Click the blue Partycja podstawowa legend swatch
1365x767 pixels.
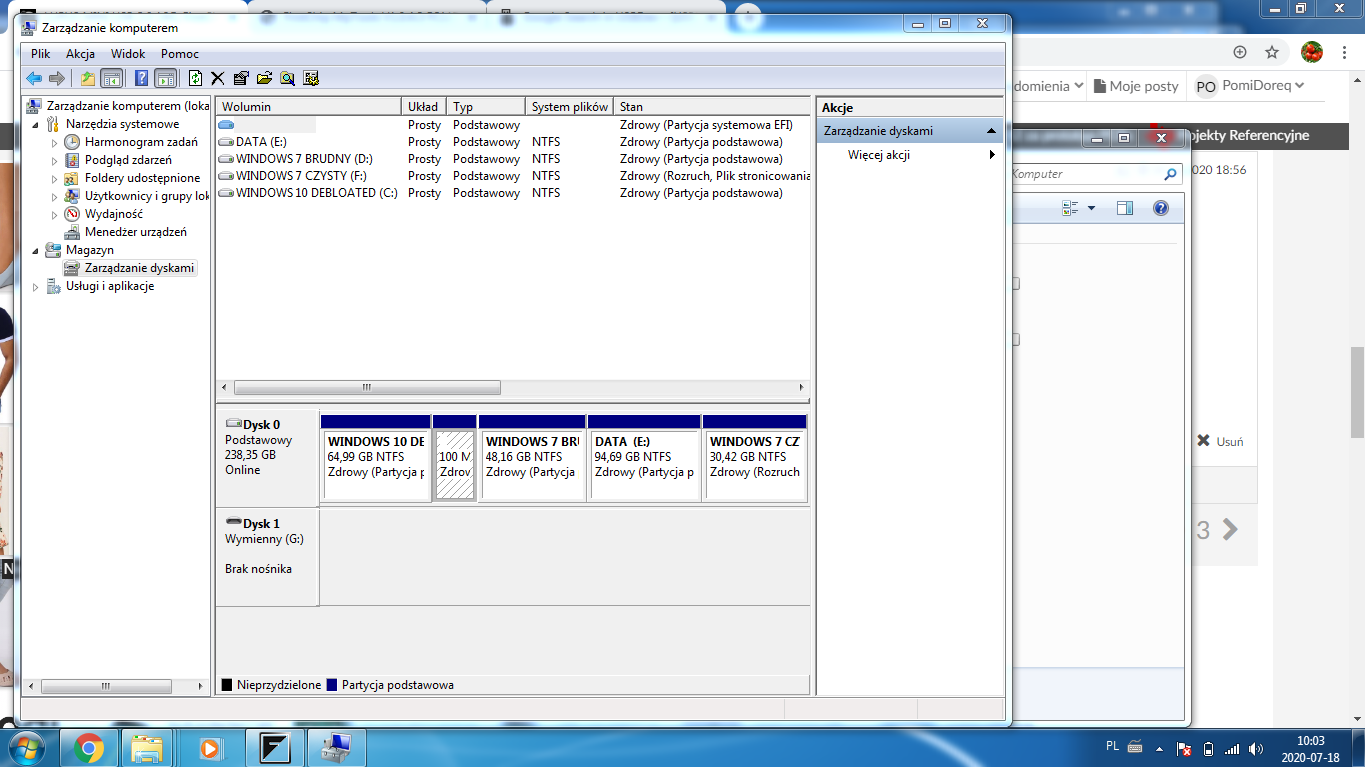coord(332,685)
